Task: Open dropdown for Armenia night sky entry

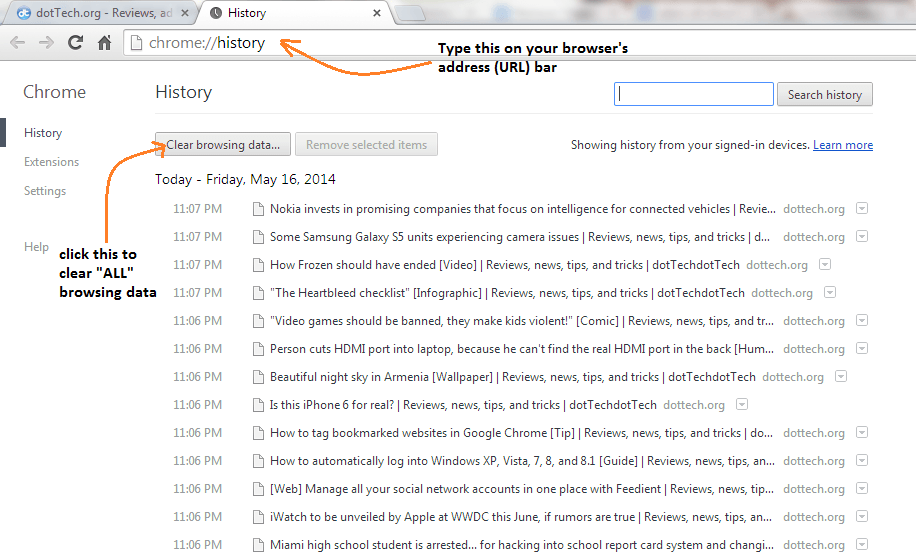Action: point(841,376)
